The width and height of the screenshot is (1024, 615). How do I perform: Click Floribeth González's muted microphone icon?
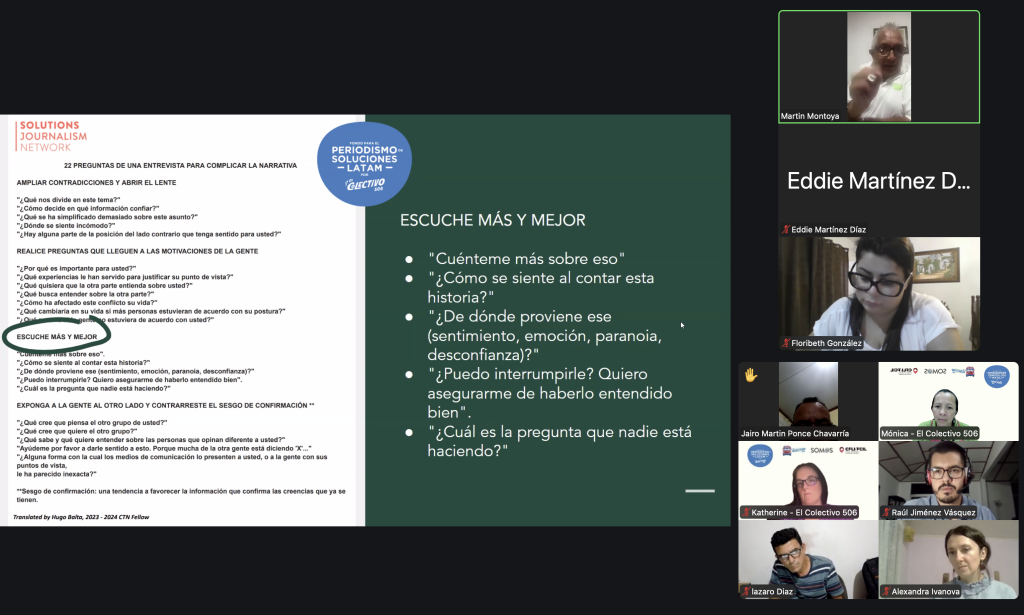coord(785,343)
